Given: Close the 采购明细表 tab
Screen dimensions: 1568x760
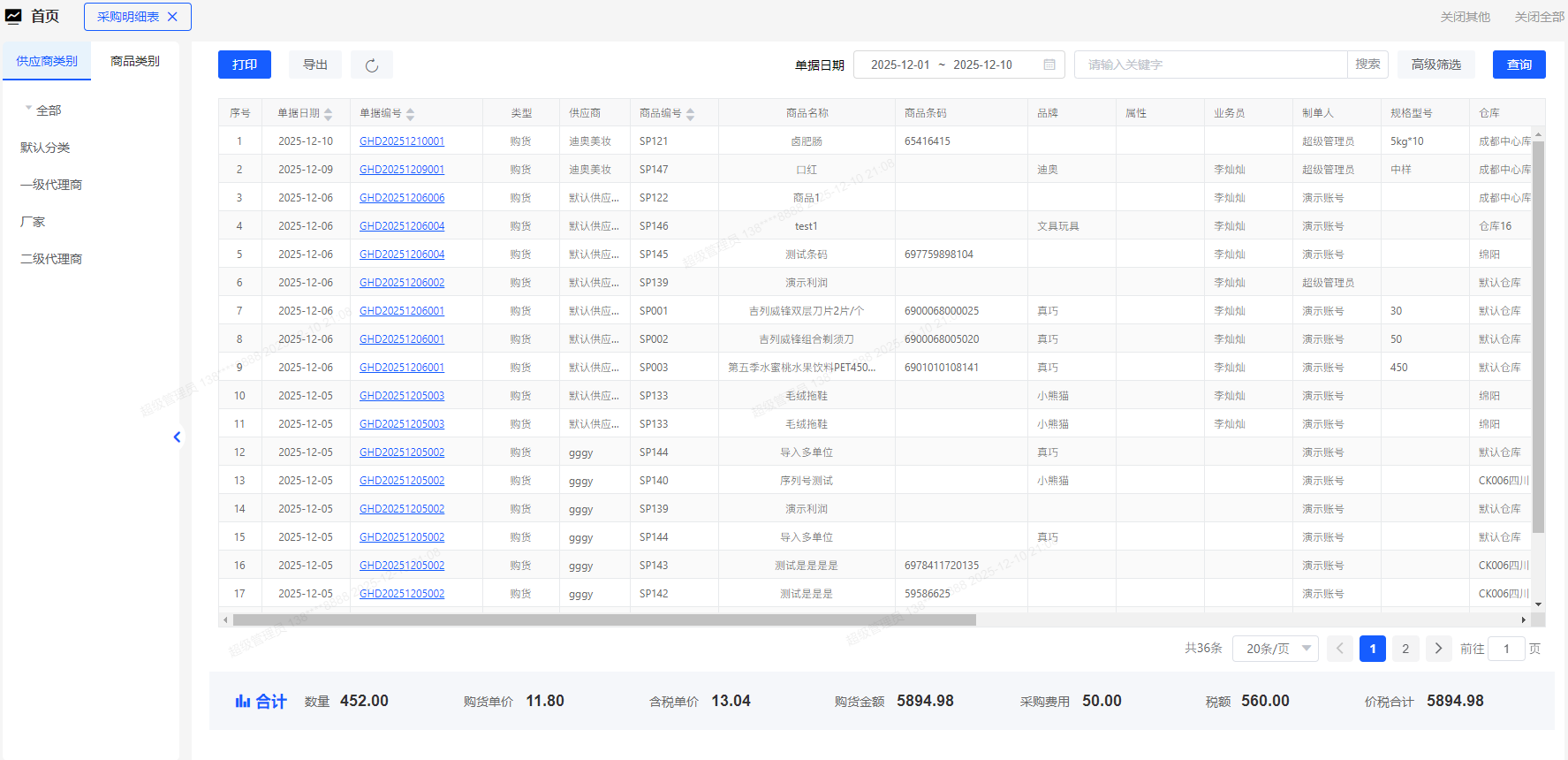Looking at the screenshot, I should coord(172,17).
